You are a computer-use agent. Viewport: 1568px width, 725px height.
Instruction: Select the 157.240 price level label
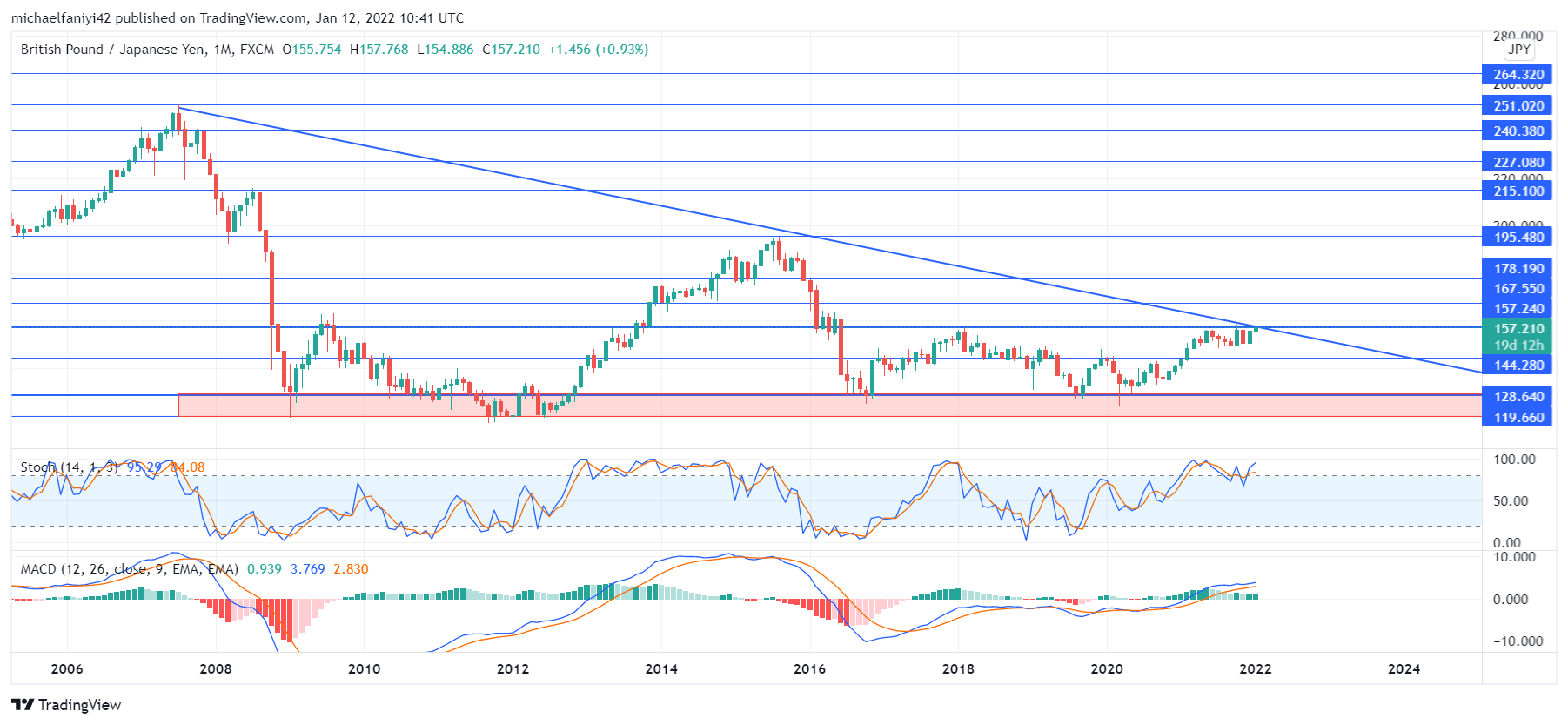point(1517,309)
